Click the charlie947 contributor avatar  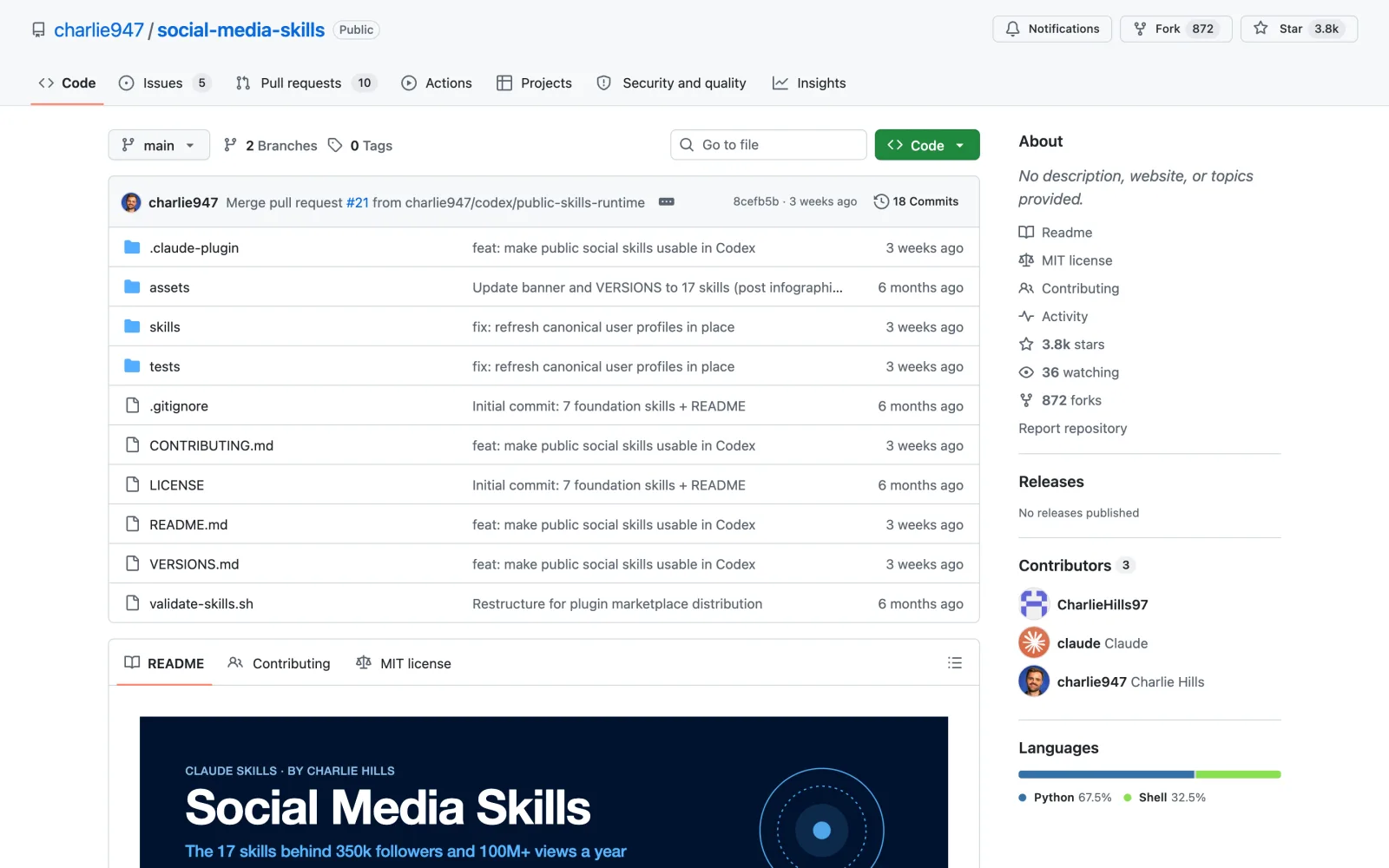pyautogui.click(x=1034, y=681)
